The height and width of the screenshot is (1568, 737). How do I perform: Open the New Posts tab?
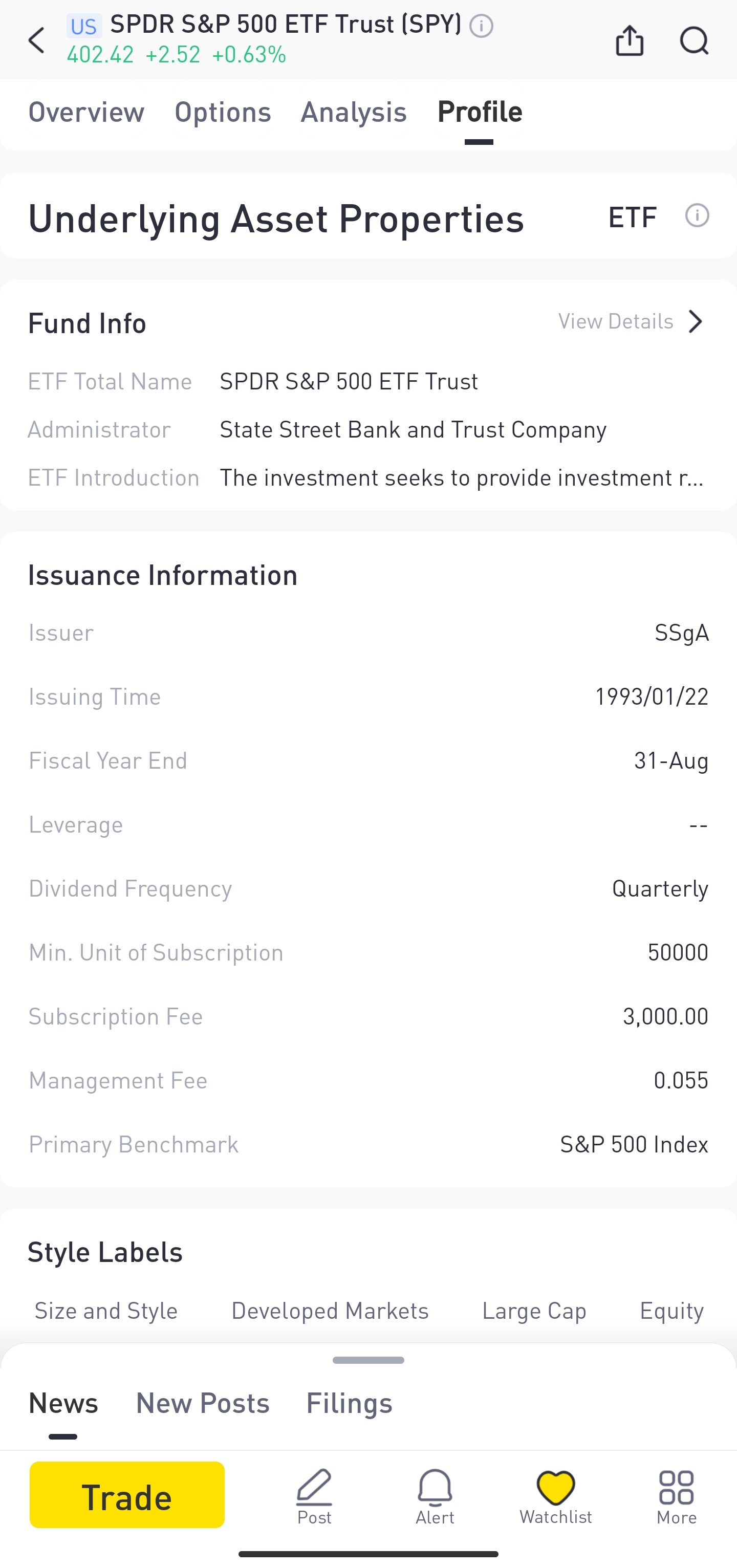pyautogui.click(x=202, y=1403)
